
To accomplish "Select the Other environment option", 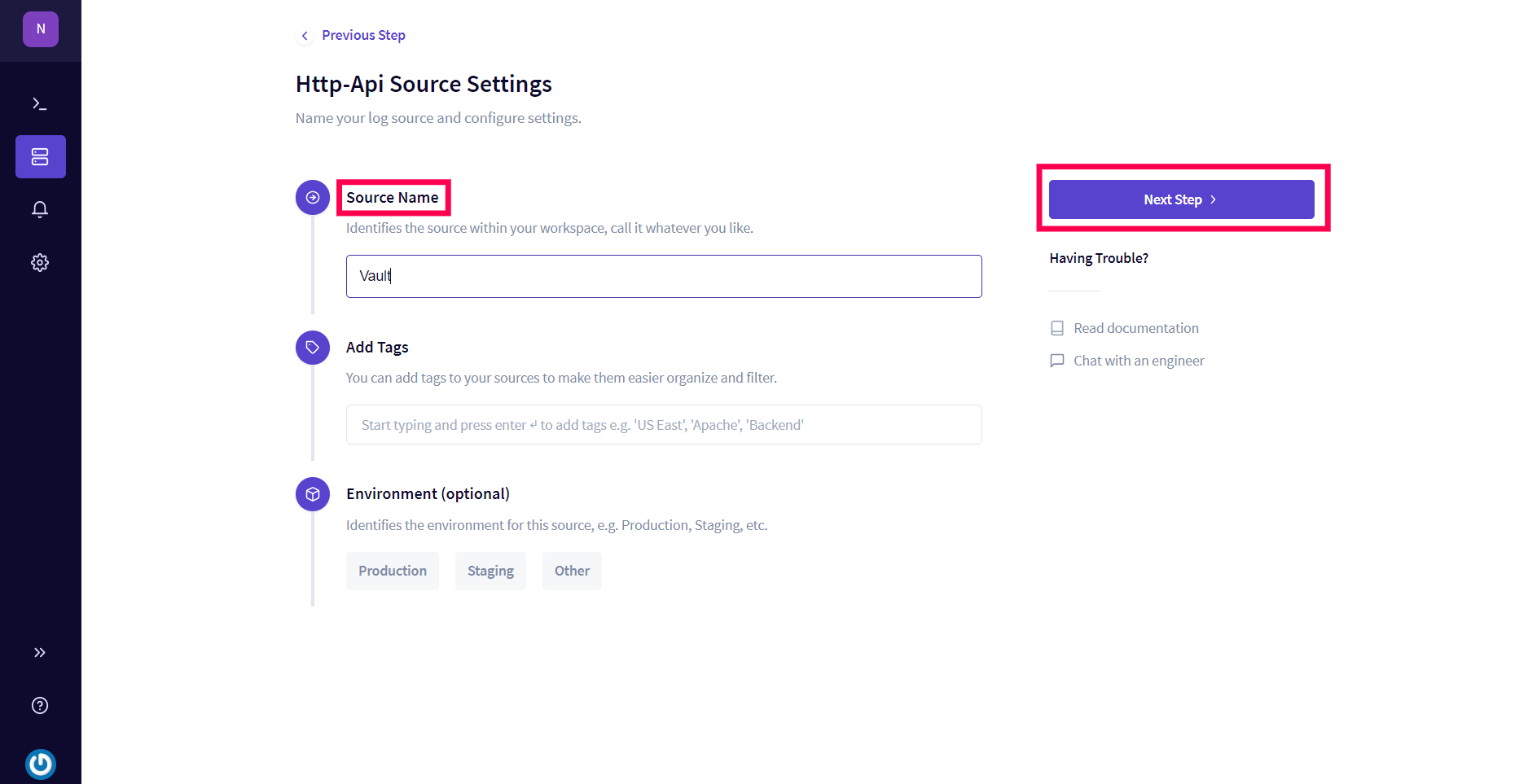I will click(572, 571).
